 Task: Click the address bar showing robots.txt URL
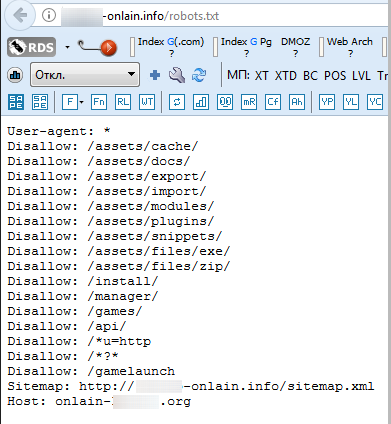click(x=213, y=16)
